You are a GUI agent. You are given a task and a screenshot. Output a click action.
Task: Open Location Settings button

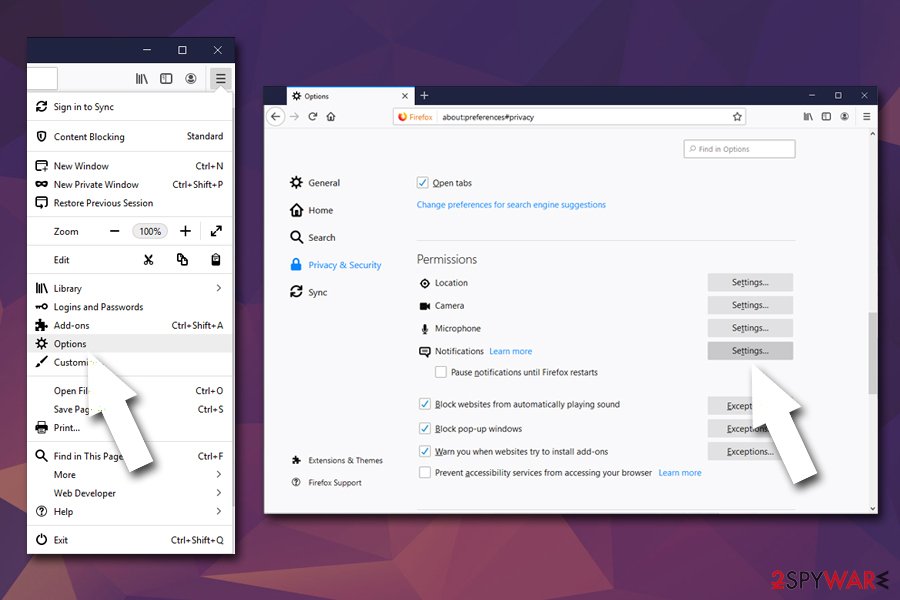[750, 282]
